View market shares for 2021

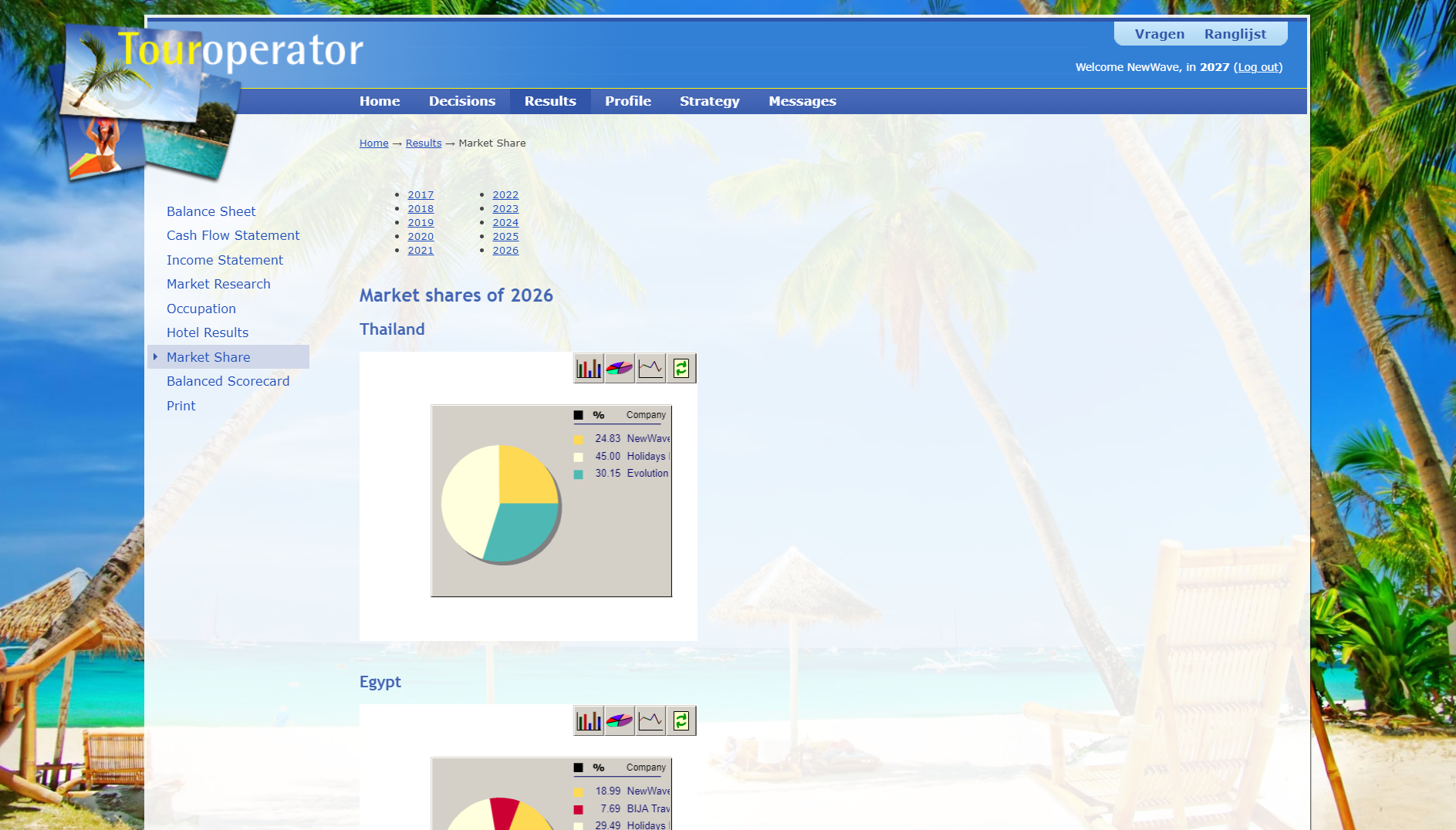point(421,251)
